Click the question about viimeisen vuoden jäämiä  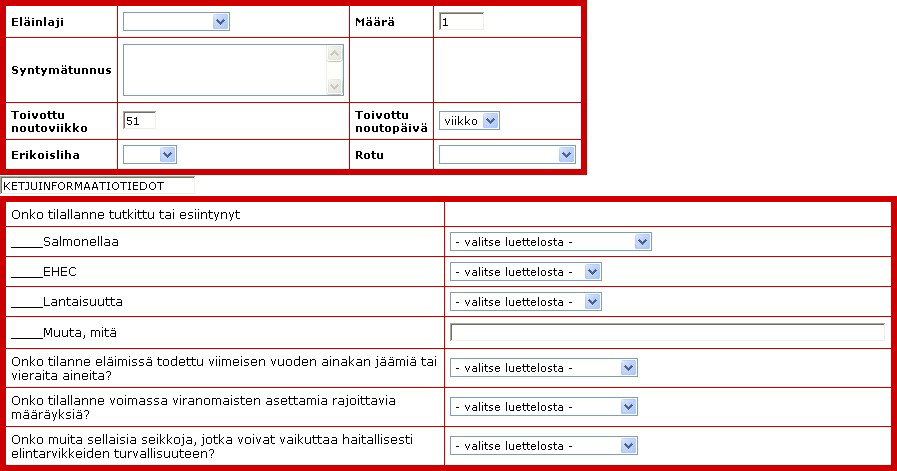tap(224, 368)
